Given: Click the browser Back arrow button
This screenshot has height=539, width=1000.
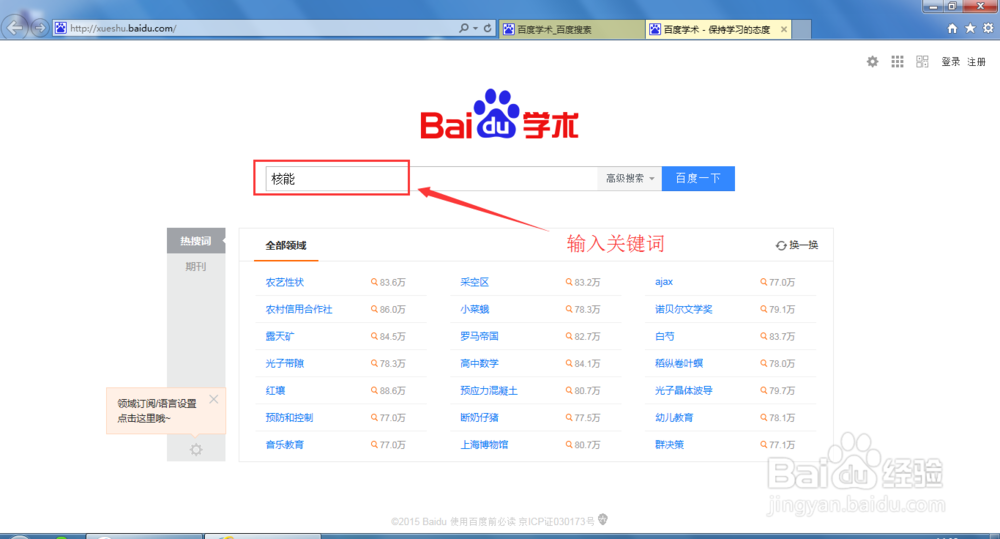Looking at the screenshot, I should pyautogui.click(x=15, y=27).
